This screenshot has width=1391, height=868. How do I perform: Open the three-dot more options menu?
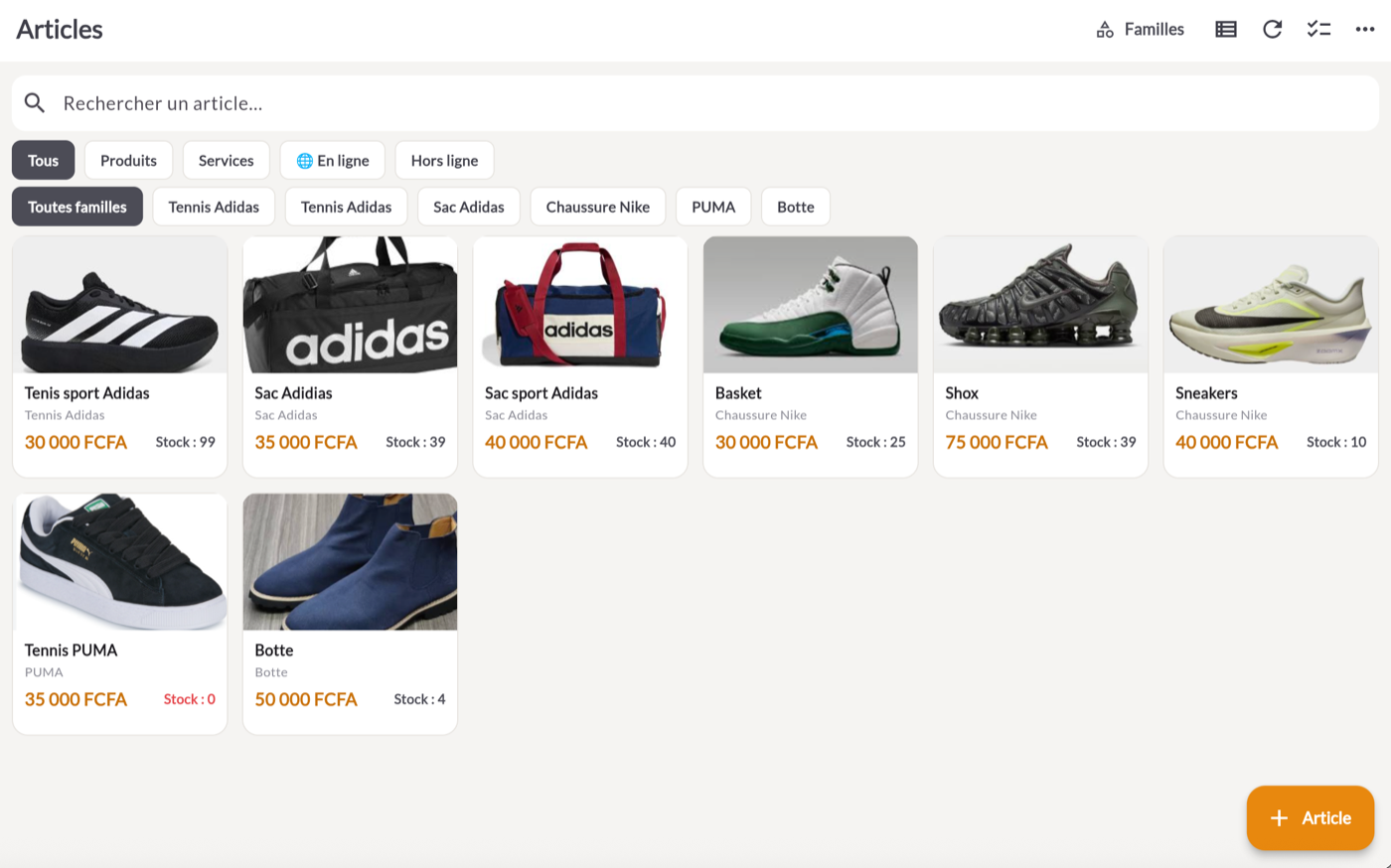coord(1365,30)
